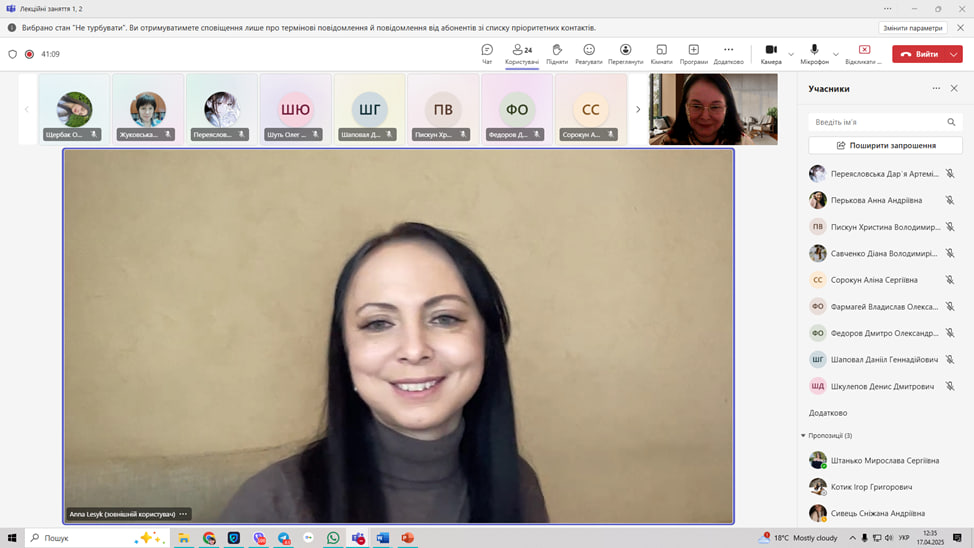Click mute icon for Савченко Діана

tap(950, 253)
